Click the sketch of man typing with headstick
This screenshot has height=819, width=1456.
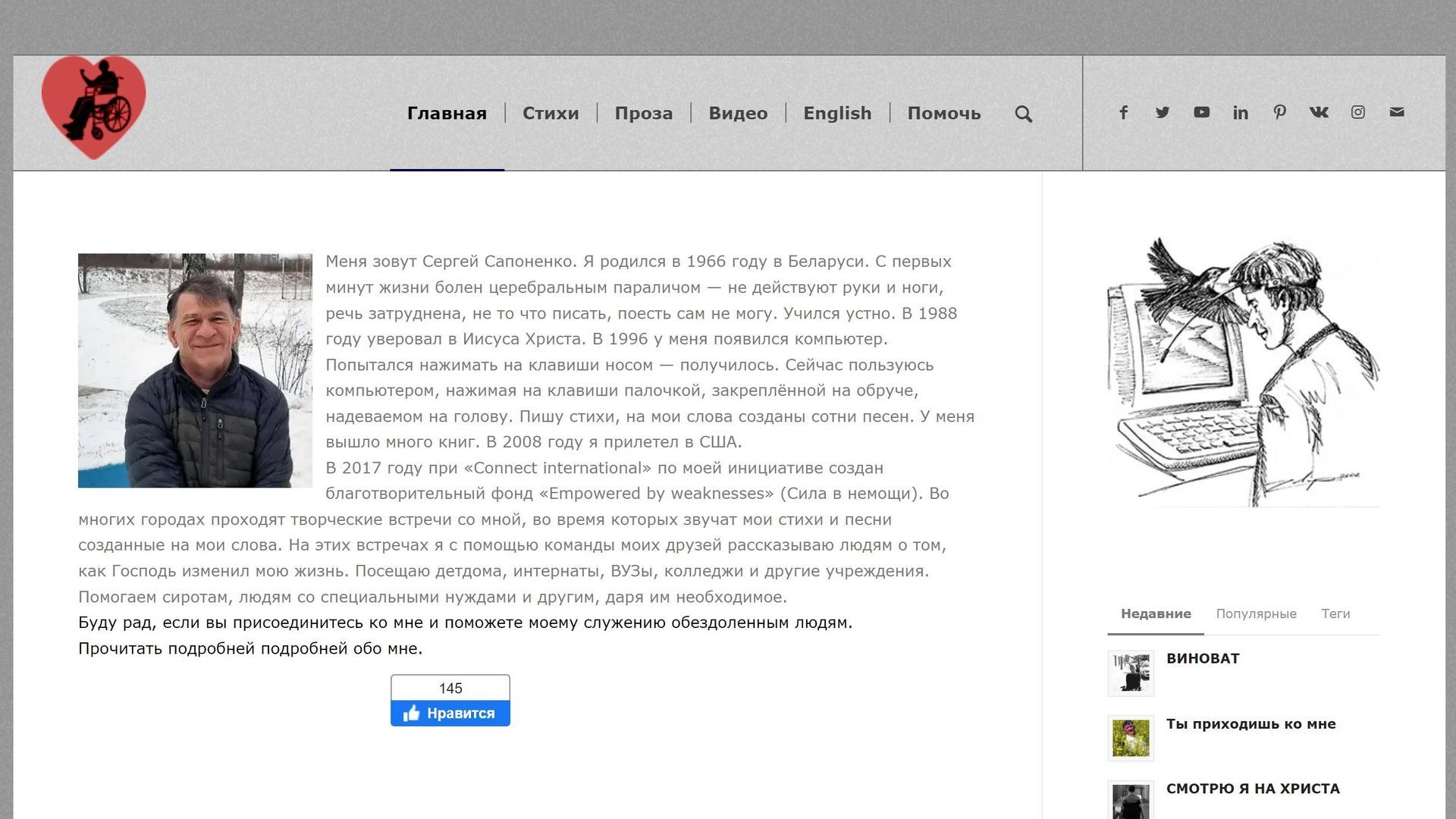pyautogui.click(x=1244, y=371)
